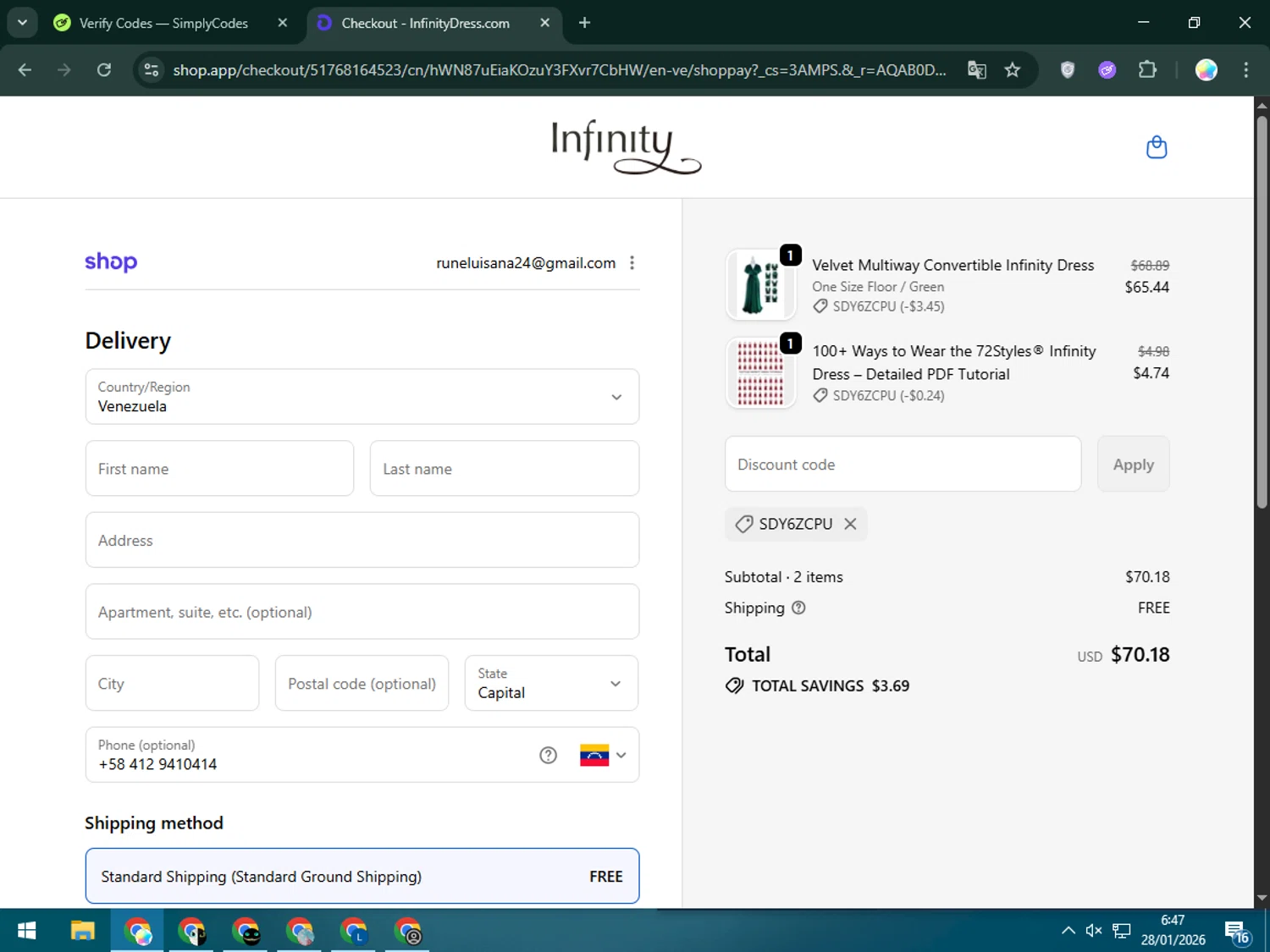Select Standard Shipping option
The height and width of the screenshot is (952, 1270).
(362, 876)
